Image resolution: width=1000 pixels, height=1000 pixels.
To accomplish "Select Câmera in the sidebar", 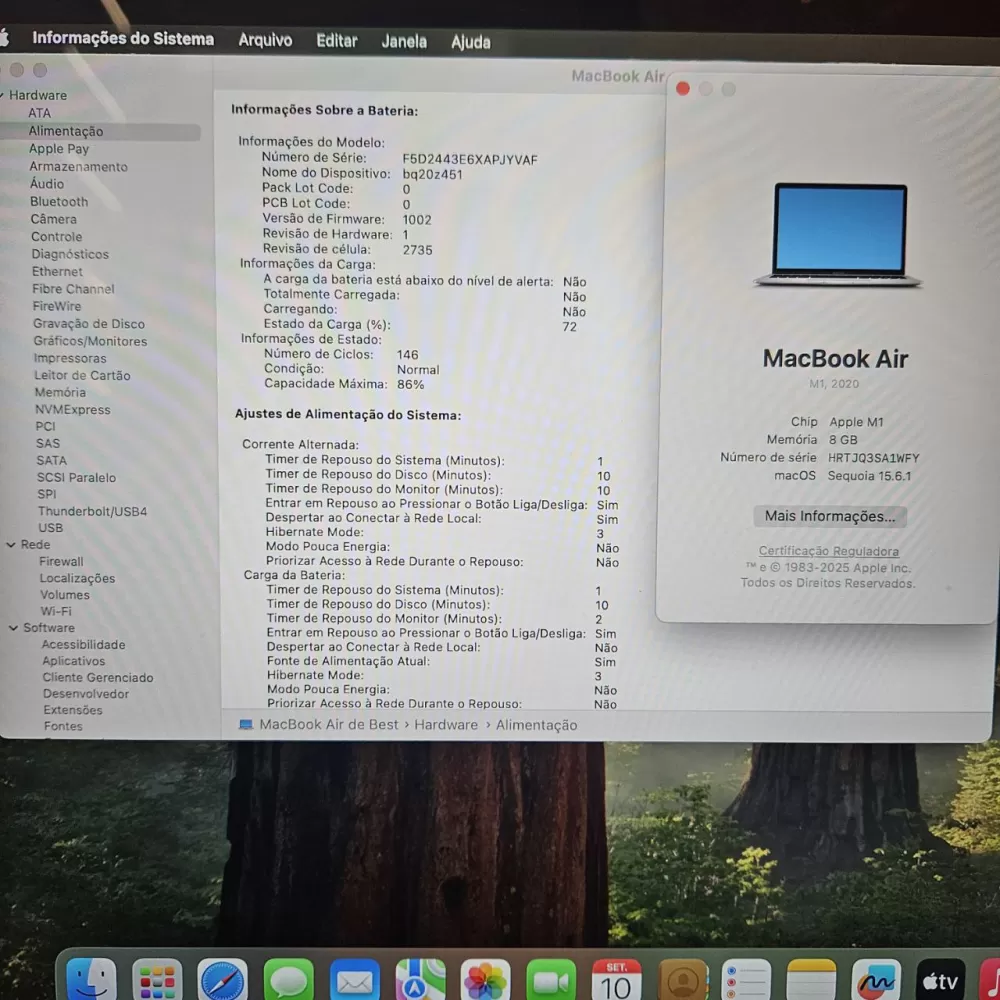I will click(54, 219).
